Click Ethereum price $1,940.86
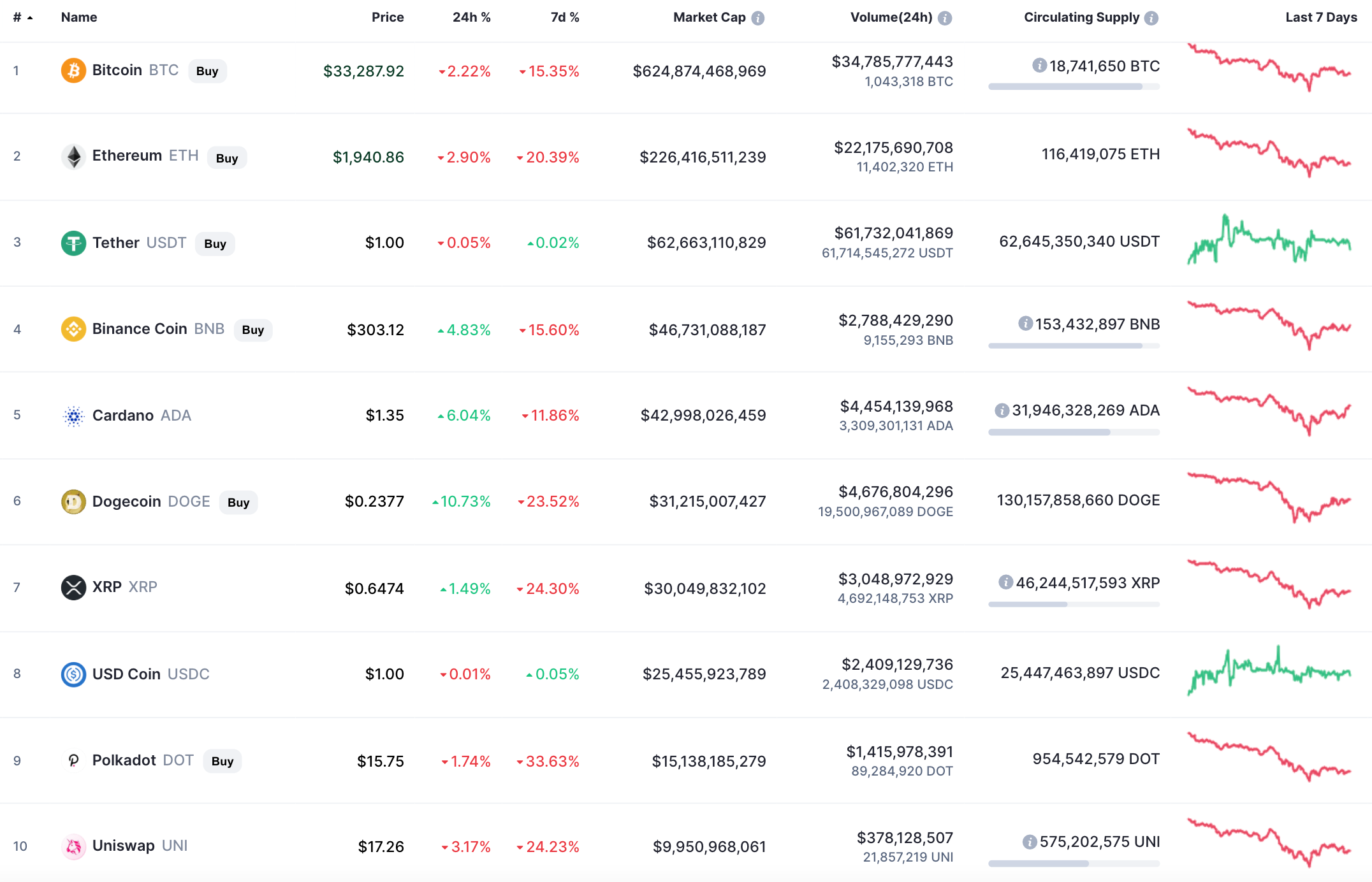 (368, 157)
